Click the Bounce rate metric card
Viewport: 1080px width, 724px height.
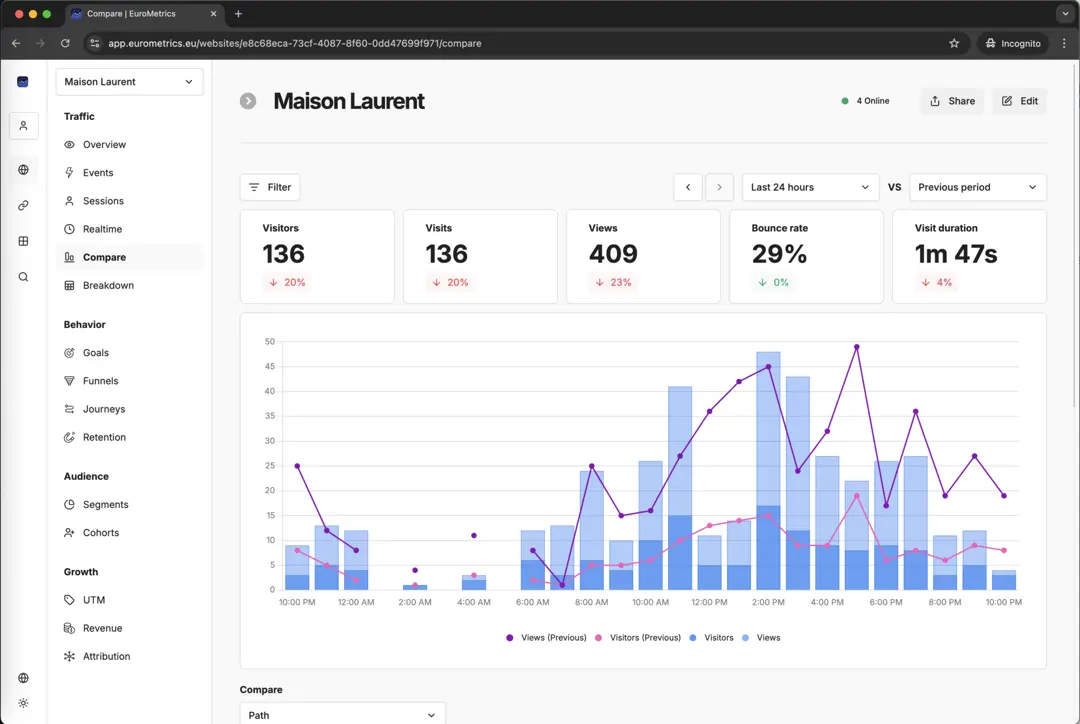click(x=806, y=256)
